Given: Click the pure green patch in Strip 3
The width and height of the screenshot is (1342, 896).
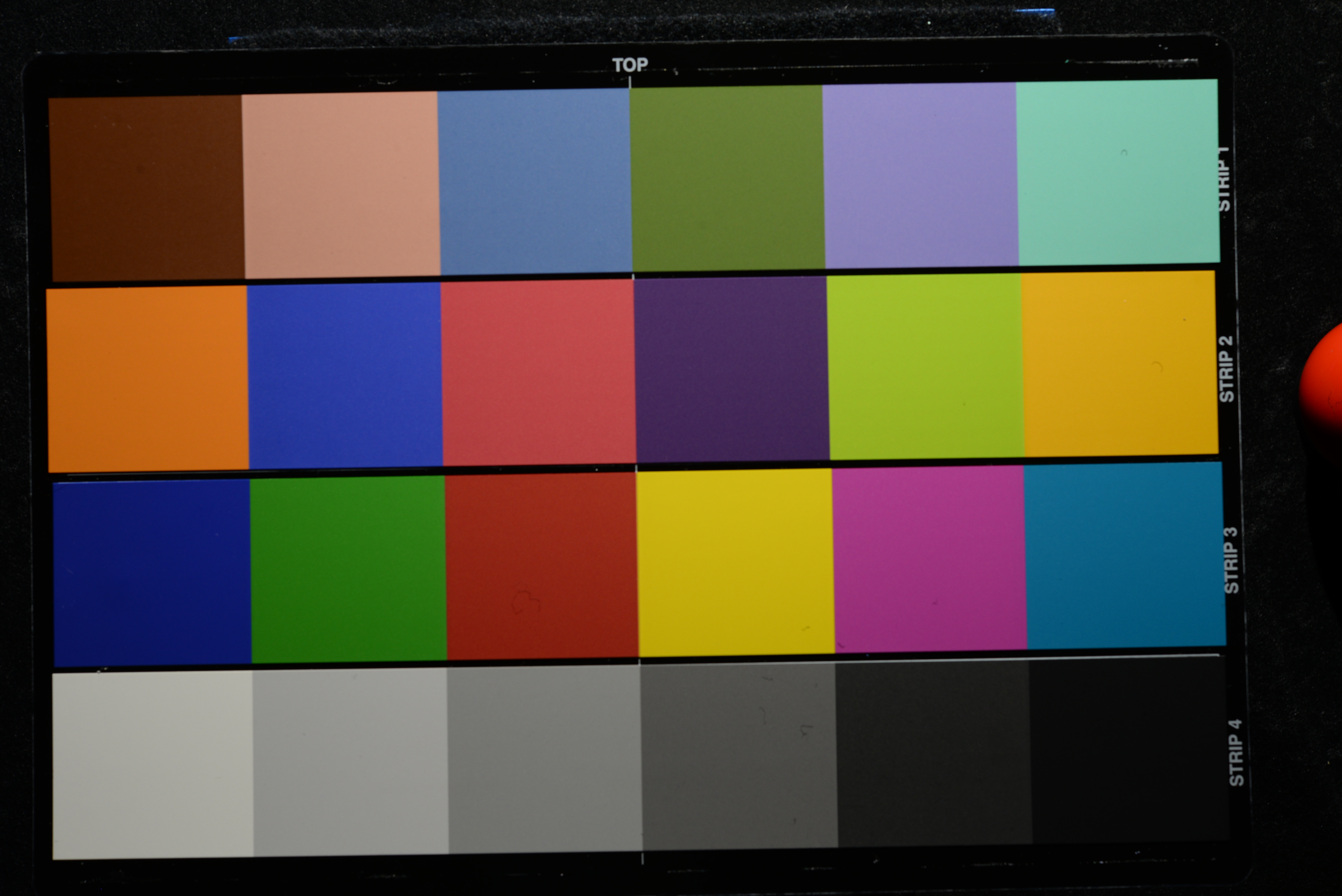Looking at the screenshot, I should (348, 569).
